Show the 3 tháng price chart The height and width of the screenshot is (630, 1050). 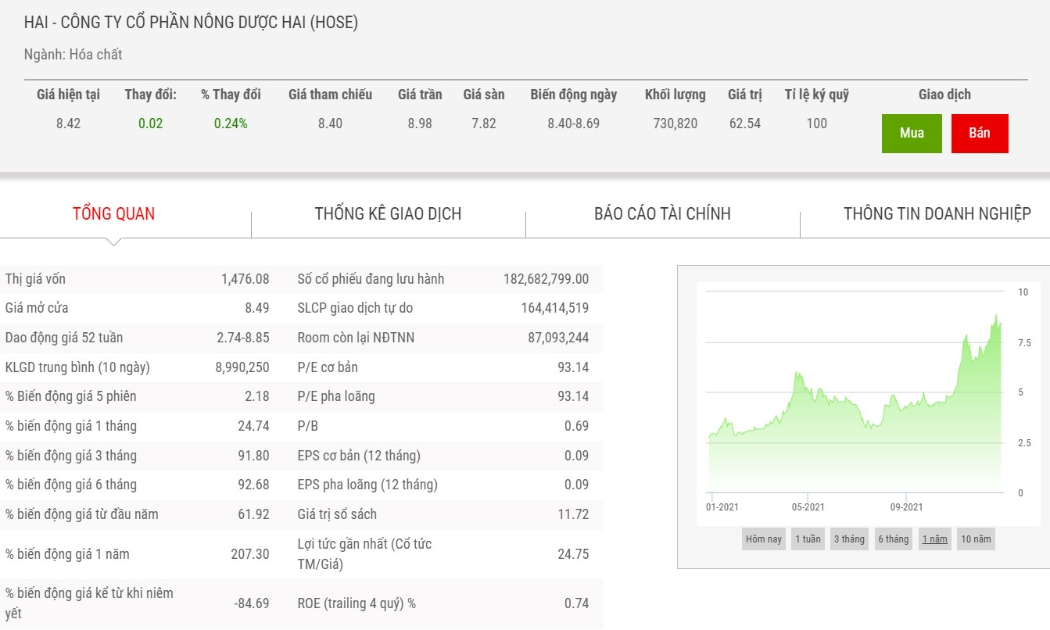849,539
